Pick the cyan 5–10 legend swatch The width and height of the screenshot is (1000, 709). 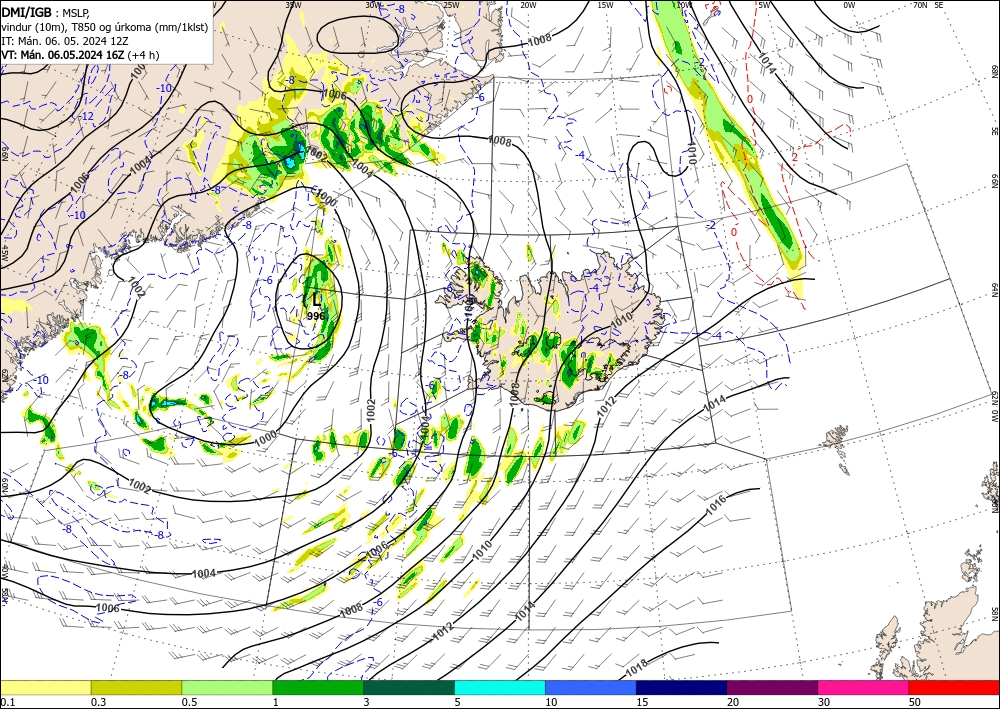point(500,687)
